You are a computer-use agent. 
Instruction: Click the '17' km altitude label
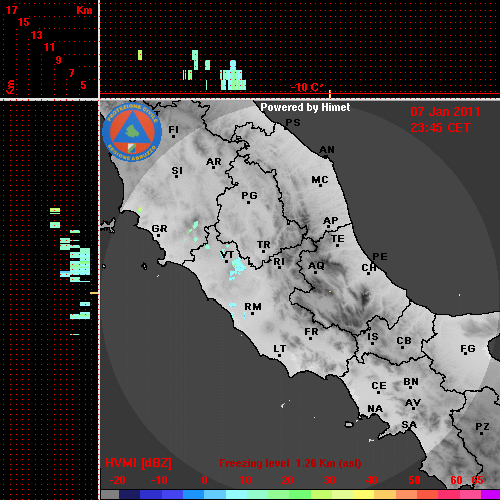[11, 10]
